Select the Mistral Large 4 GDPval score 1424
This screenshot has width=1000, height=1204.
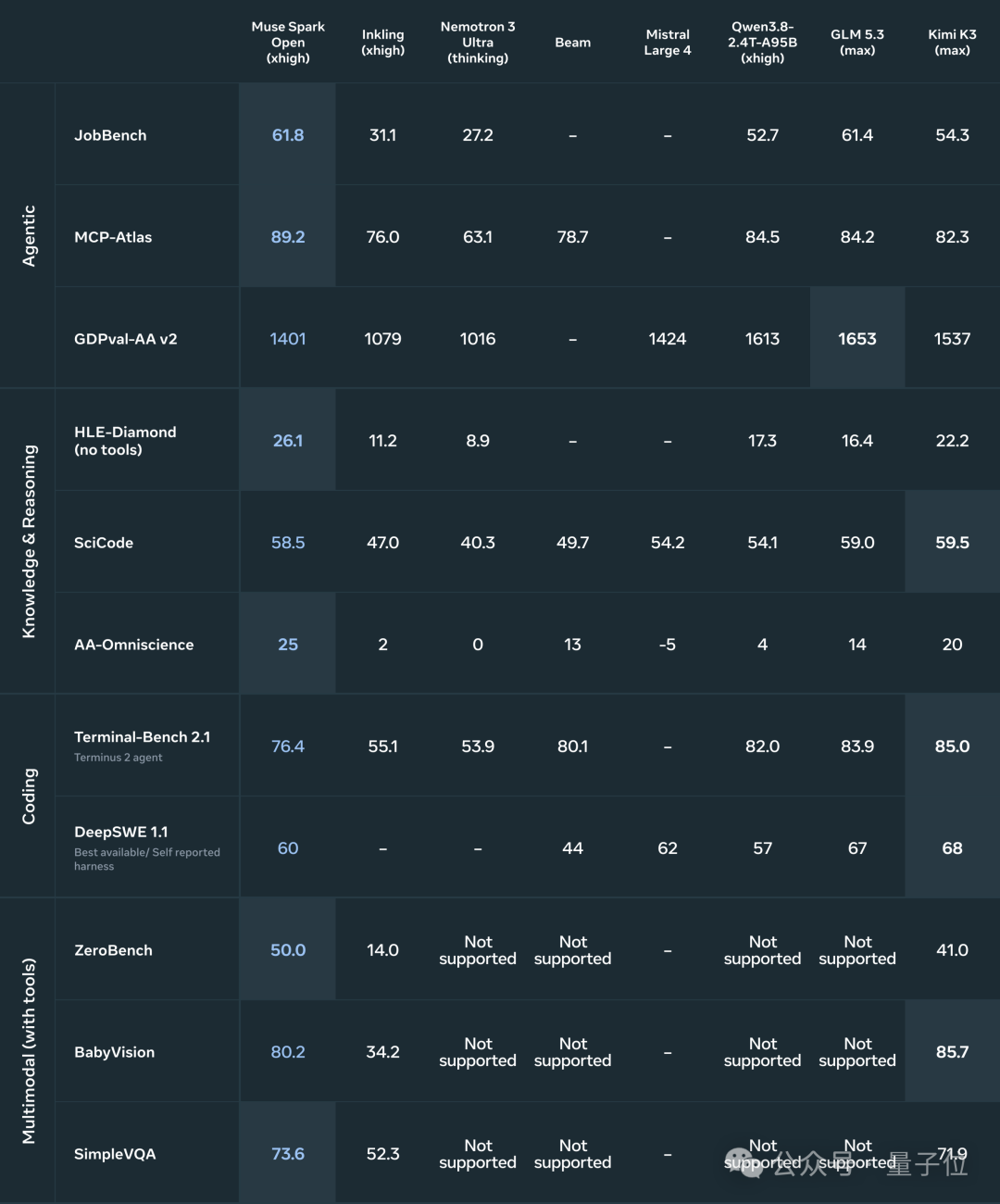668,339
